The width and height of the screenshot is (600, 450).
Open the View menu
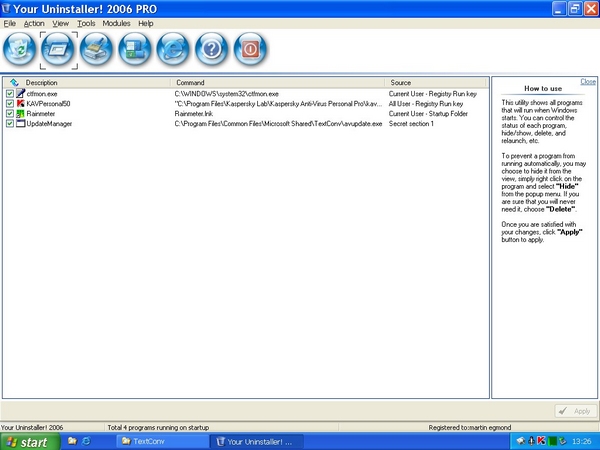[60, 23]
